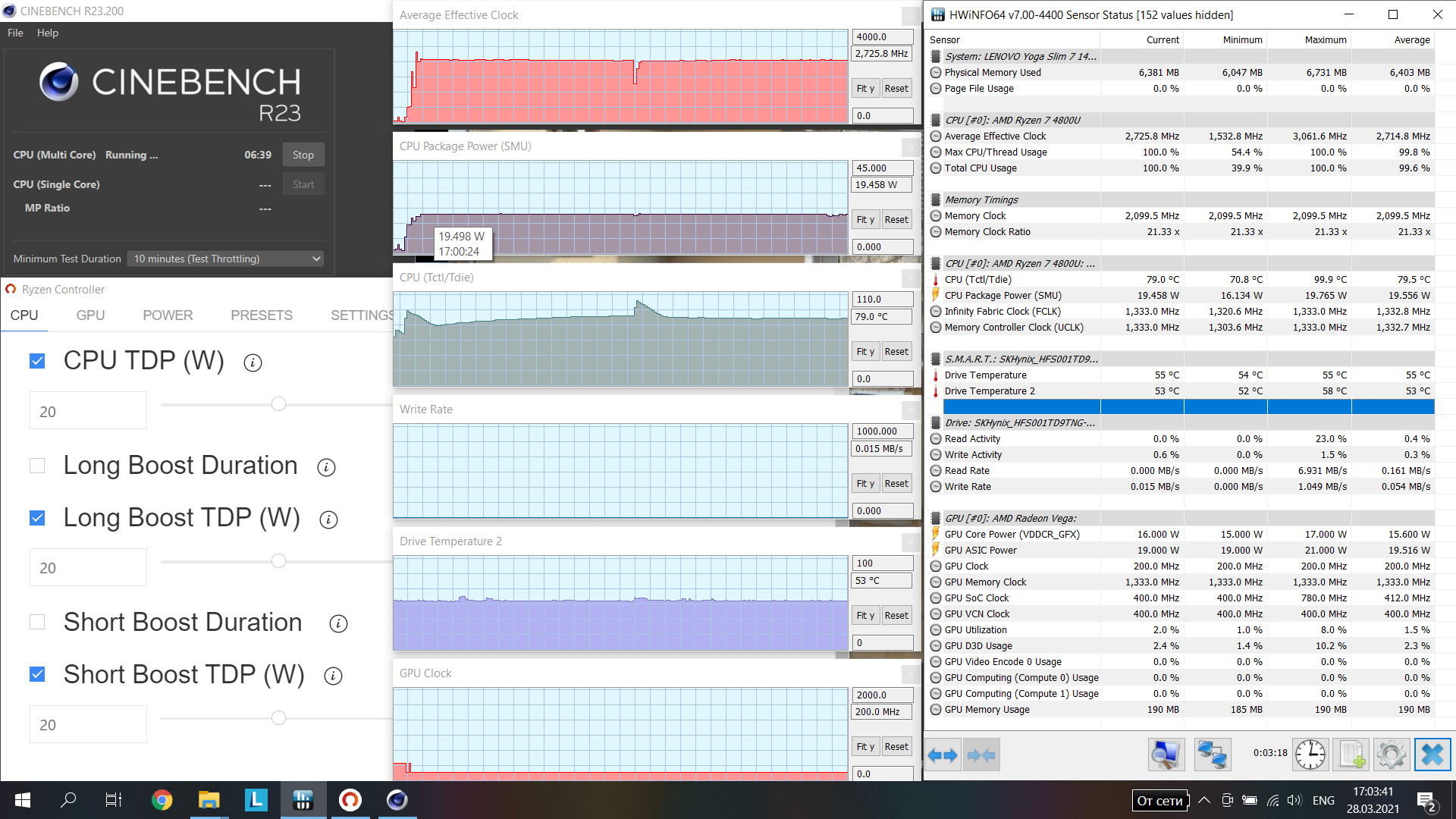Image resolution: width=1456 pixels, height=819 pixels.
Task: Reset HWiNFO clock timer icon
Action: pyautogui.click(x=1310, y=755)
